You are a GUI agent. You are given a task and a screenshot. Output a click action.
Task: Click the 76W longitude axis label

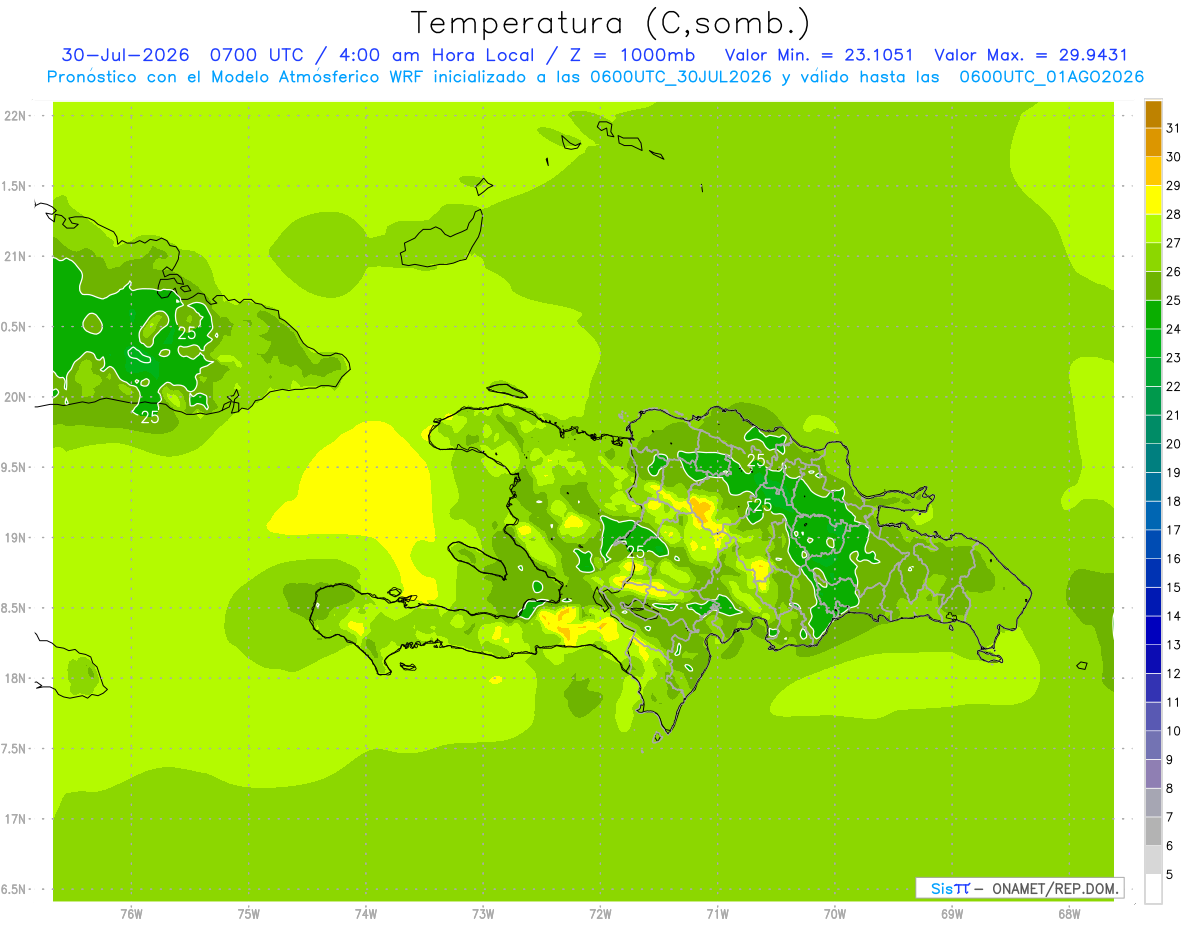[x=131, y=914]
